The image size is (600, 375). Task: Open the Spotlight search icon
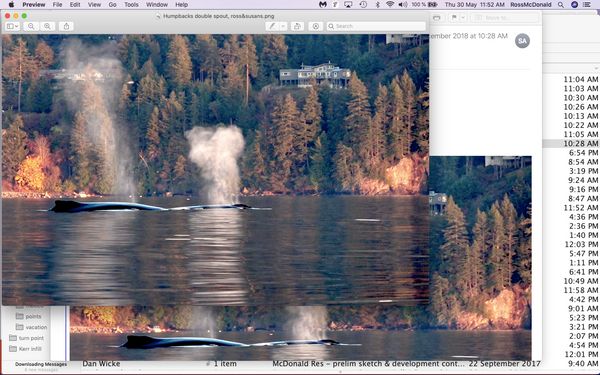tap(561, 5)
